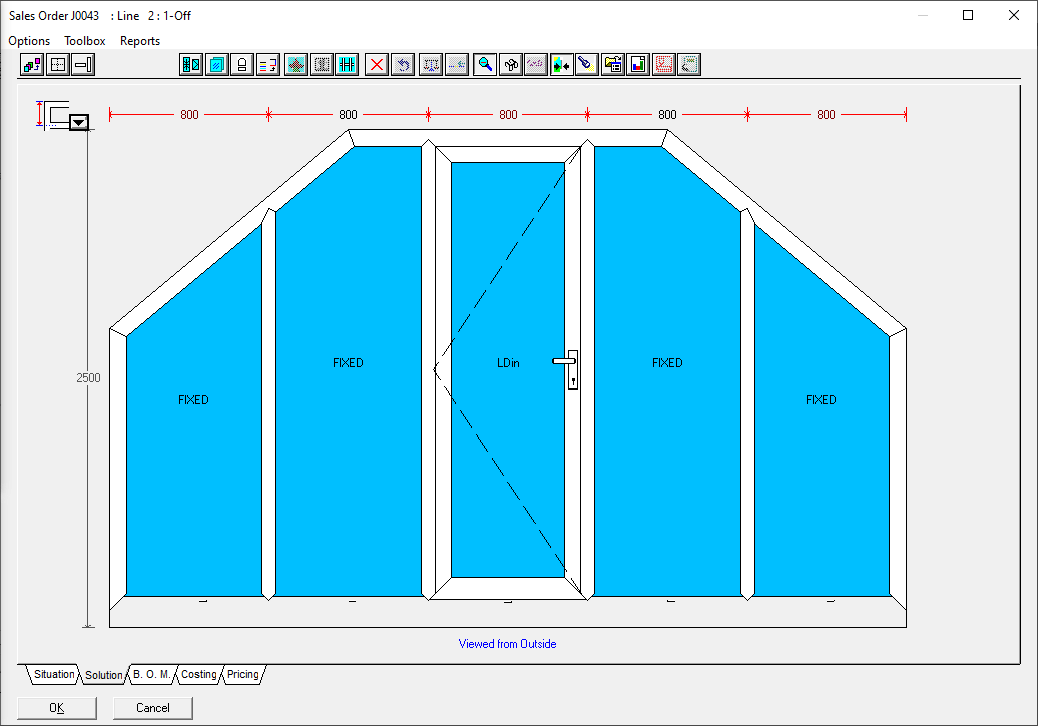Click the blue undo arrow icon

point(402,65)
